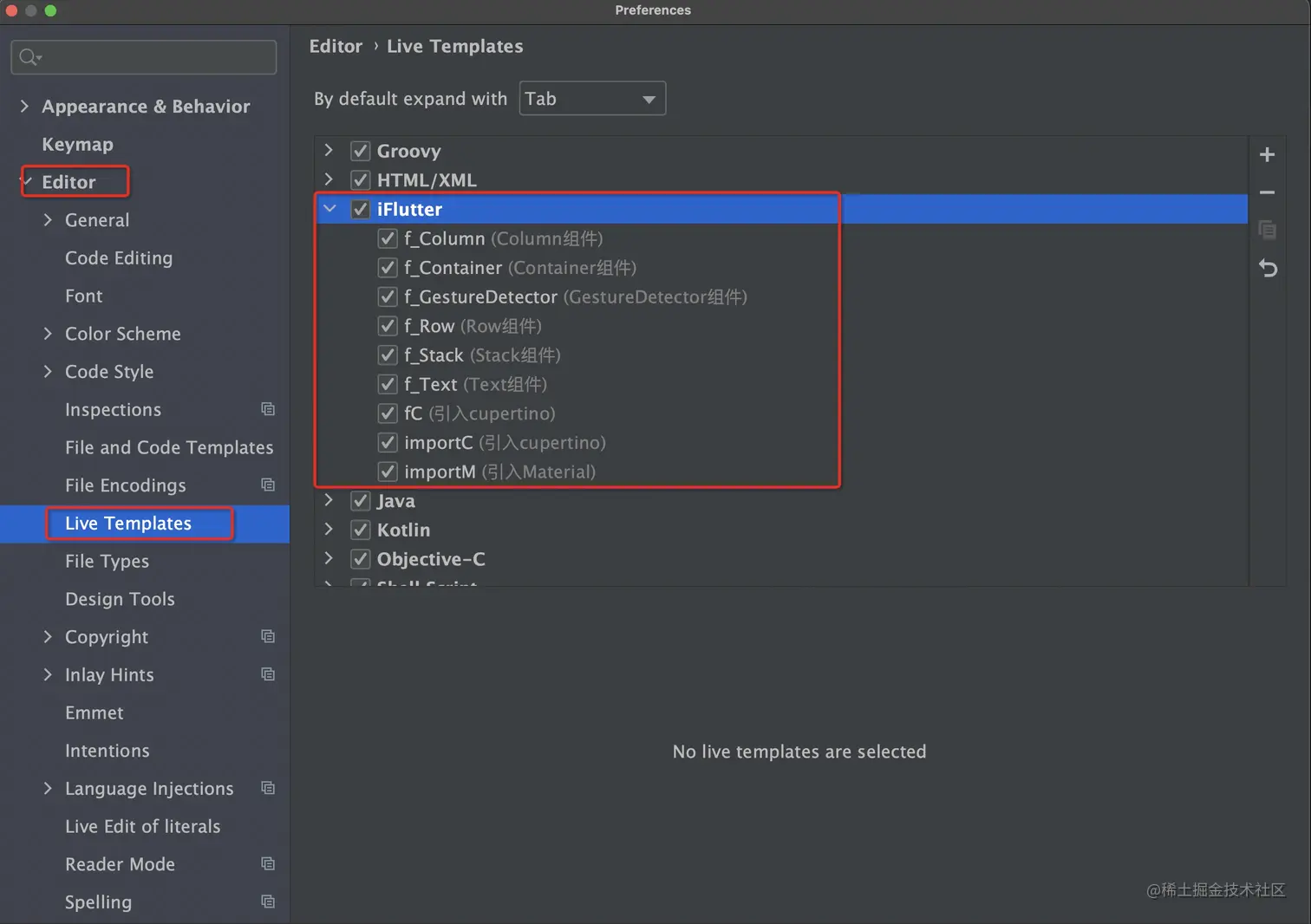1311x924 pixels.
Task: Open the File Types settings page
Action: click(x=107, y=561)
